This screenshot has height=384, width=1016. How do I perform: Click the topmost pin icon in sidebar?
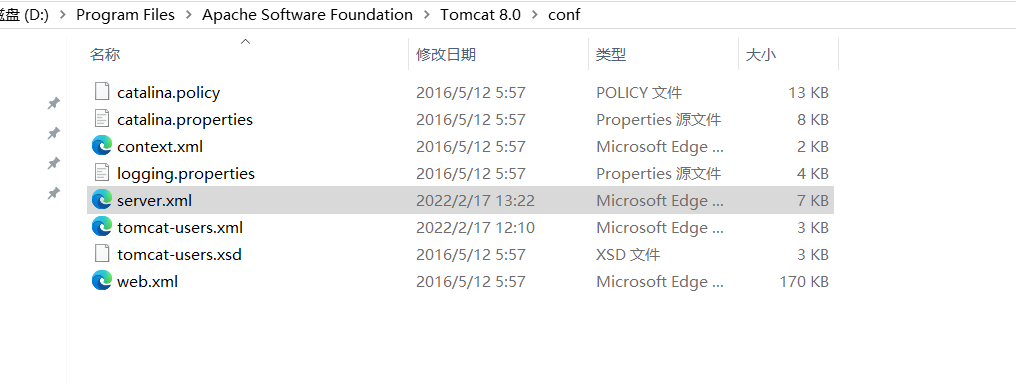click(x=54, y=103)
